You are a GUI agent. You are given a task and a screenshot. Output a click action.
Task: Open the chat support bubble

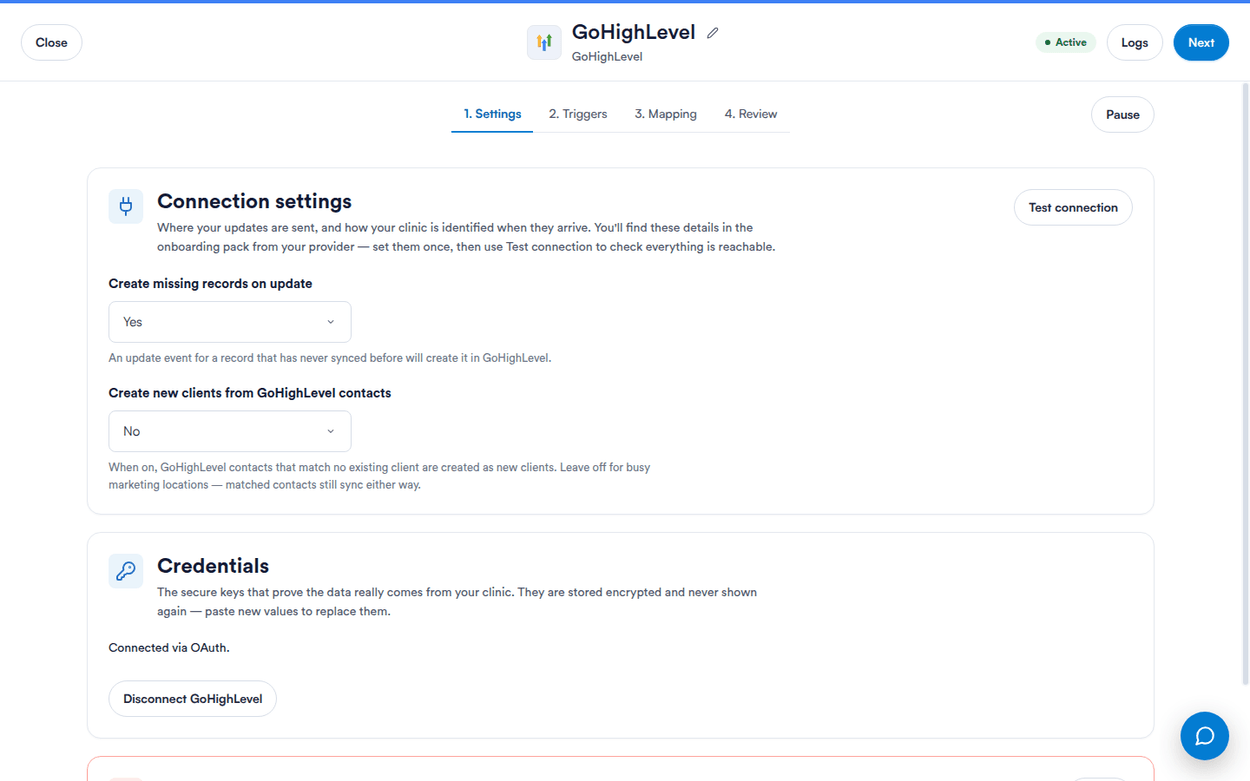1204,736
